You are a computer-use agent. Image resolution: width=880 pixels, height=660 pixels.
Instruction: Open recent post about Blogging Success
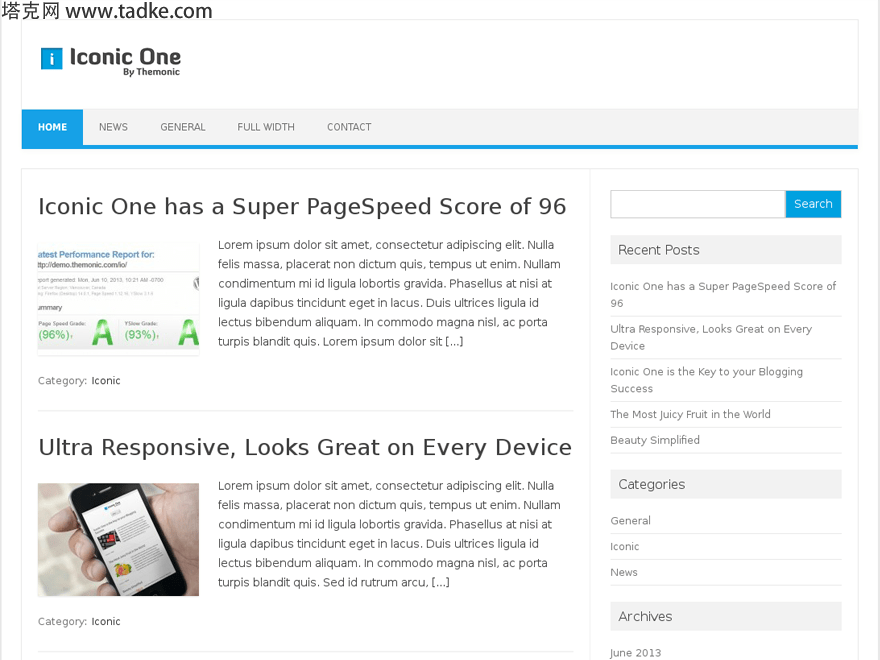[706, 380]
